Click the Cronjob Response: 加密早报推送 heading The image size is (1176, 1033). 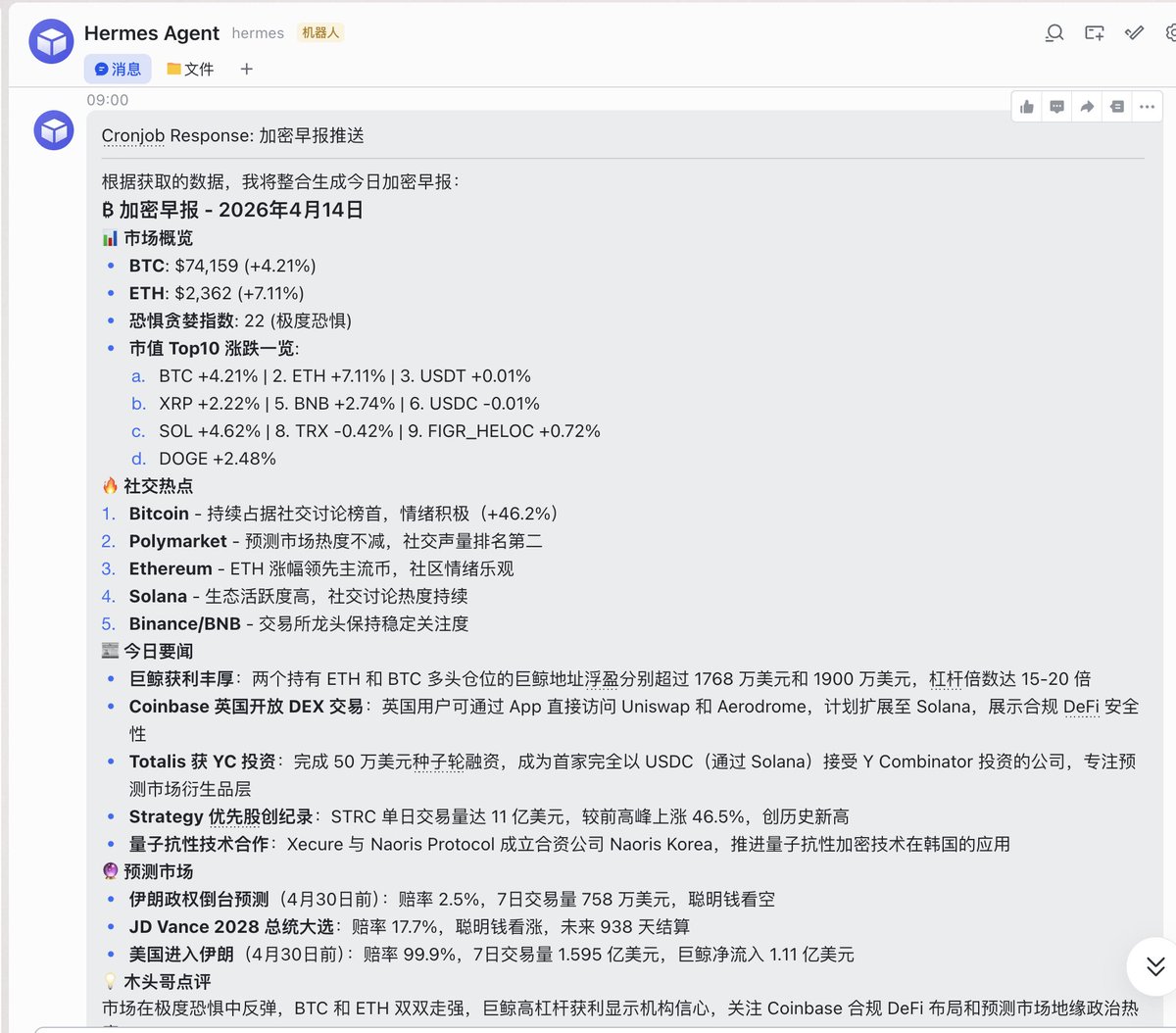point(233,136)
